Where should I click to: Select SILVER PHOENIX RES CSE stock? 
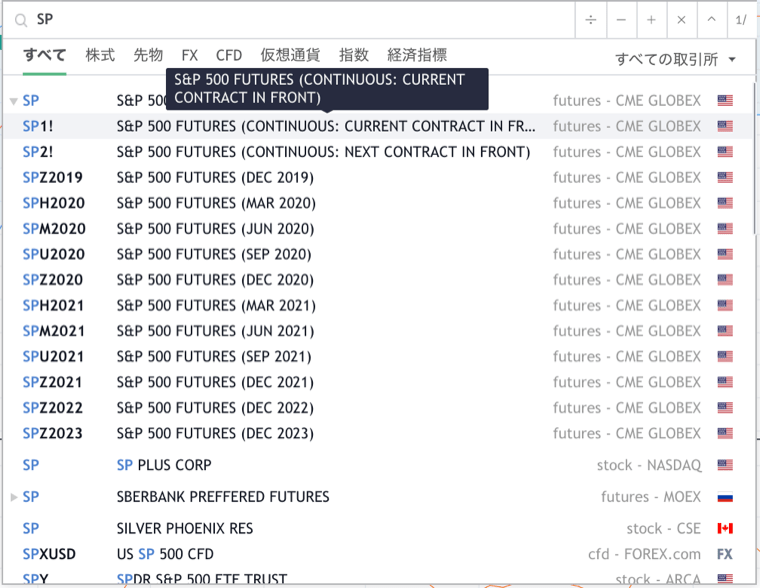click(378, 528)
